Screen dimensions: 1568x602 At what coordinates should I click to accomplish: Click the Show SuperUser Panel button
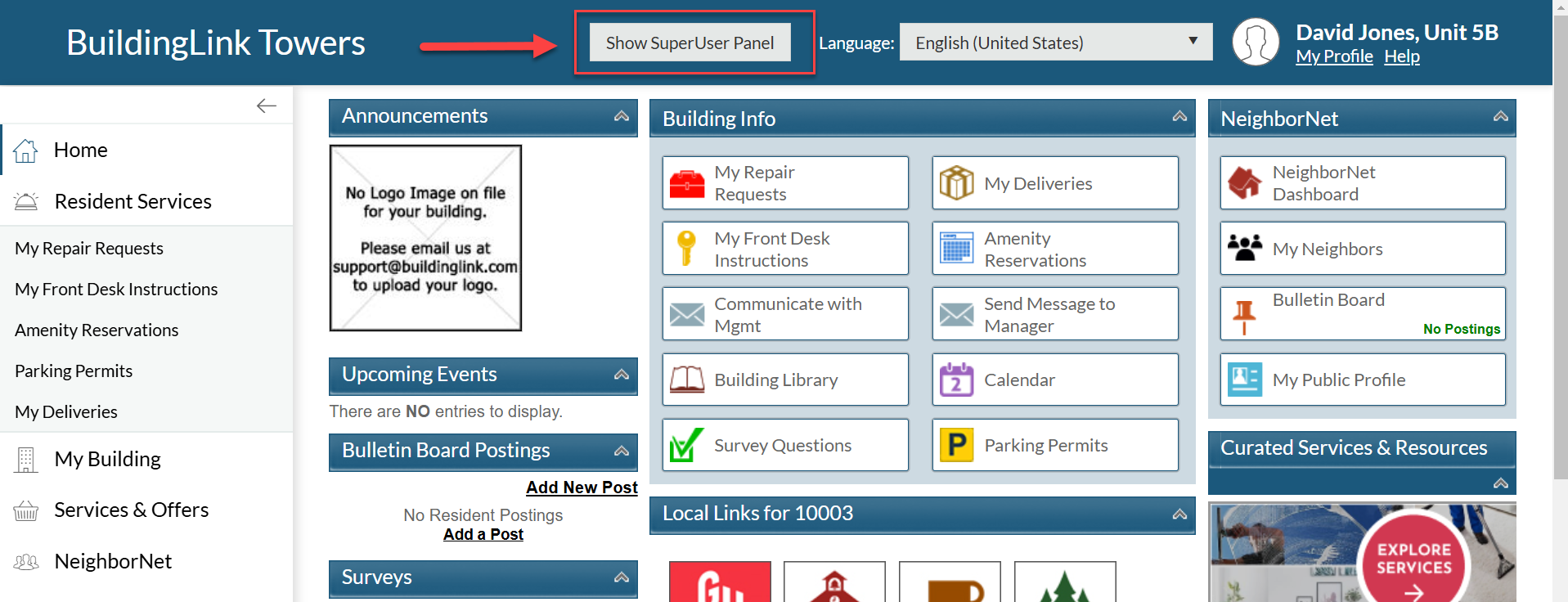(690, 43)
